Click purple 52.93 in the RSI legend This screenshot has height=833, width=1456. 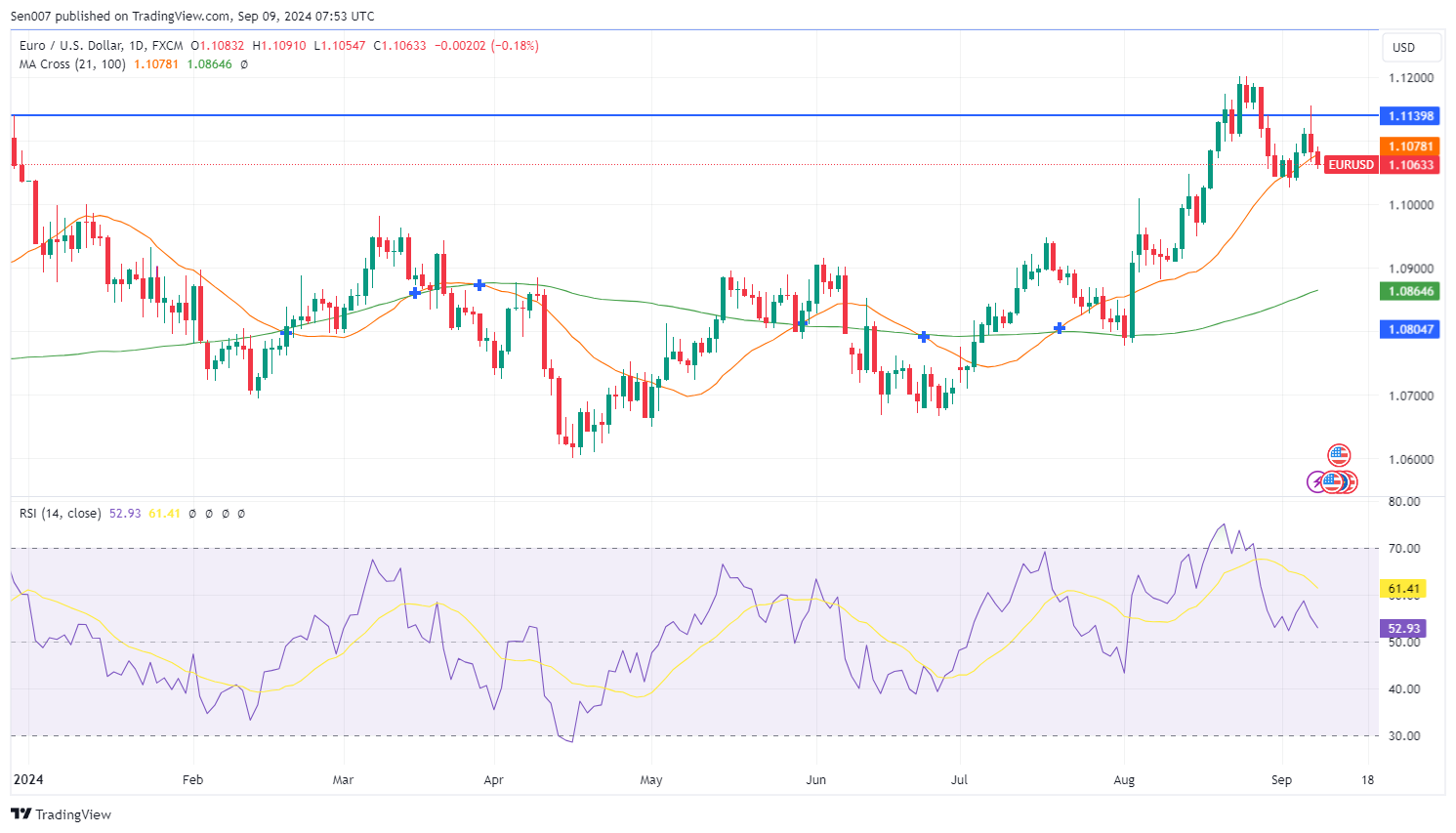coord(125,514)
